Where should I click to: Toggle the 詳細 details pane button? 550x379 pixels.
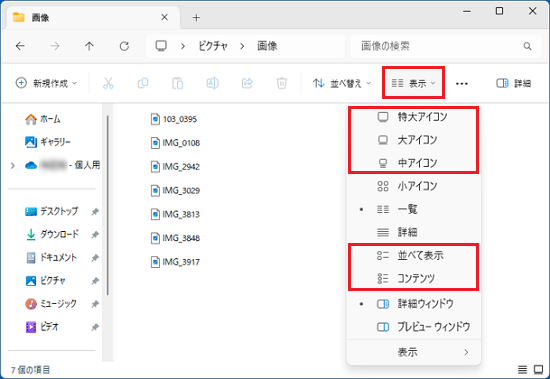click(514, 83)
